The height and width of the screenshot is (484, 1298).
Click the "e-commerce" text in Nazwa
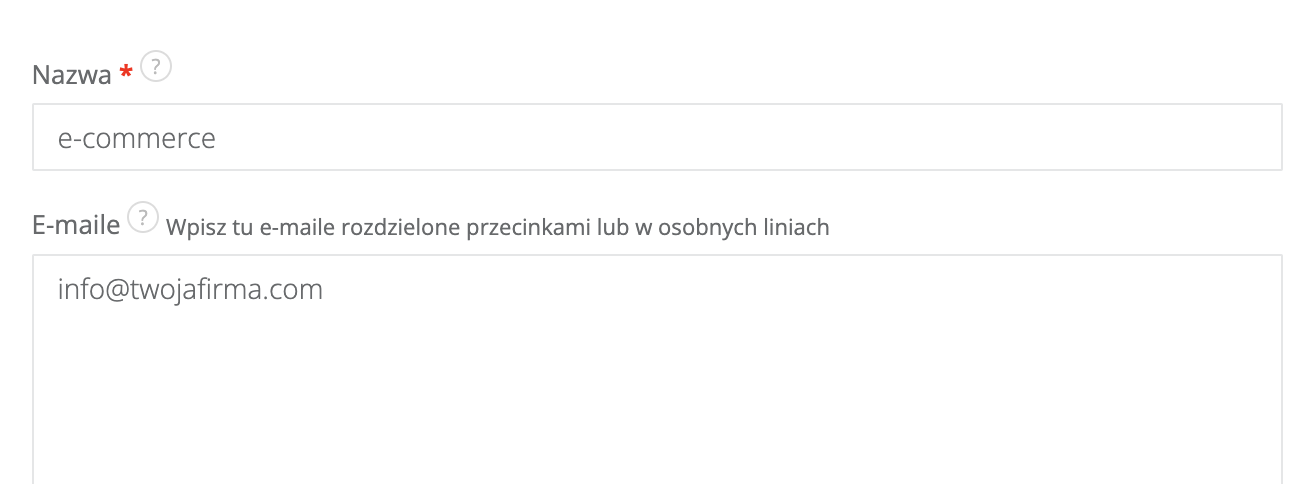pyautogui.click(x=137, y=138)
